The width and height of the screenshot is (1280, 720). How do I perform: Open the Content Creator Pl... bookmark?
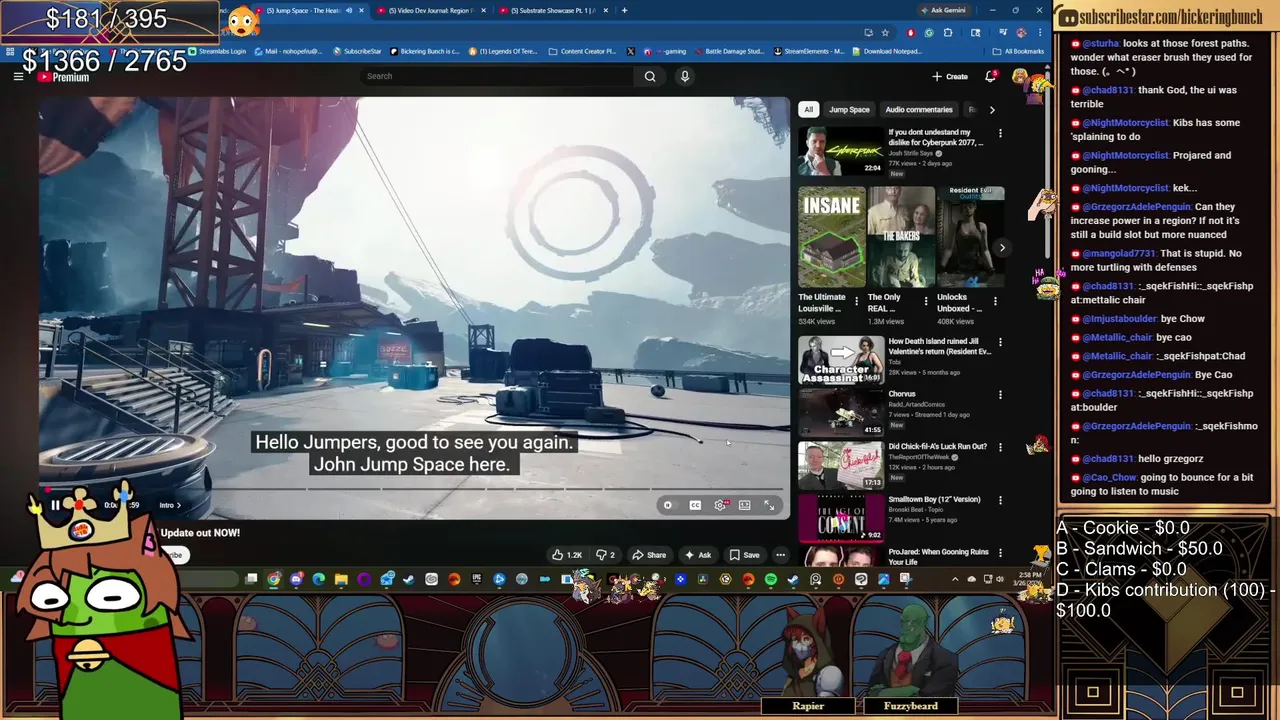[583, 51]
